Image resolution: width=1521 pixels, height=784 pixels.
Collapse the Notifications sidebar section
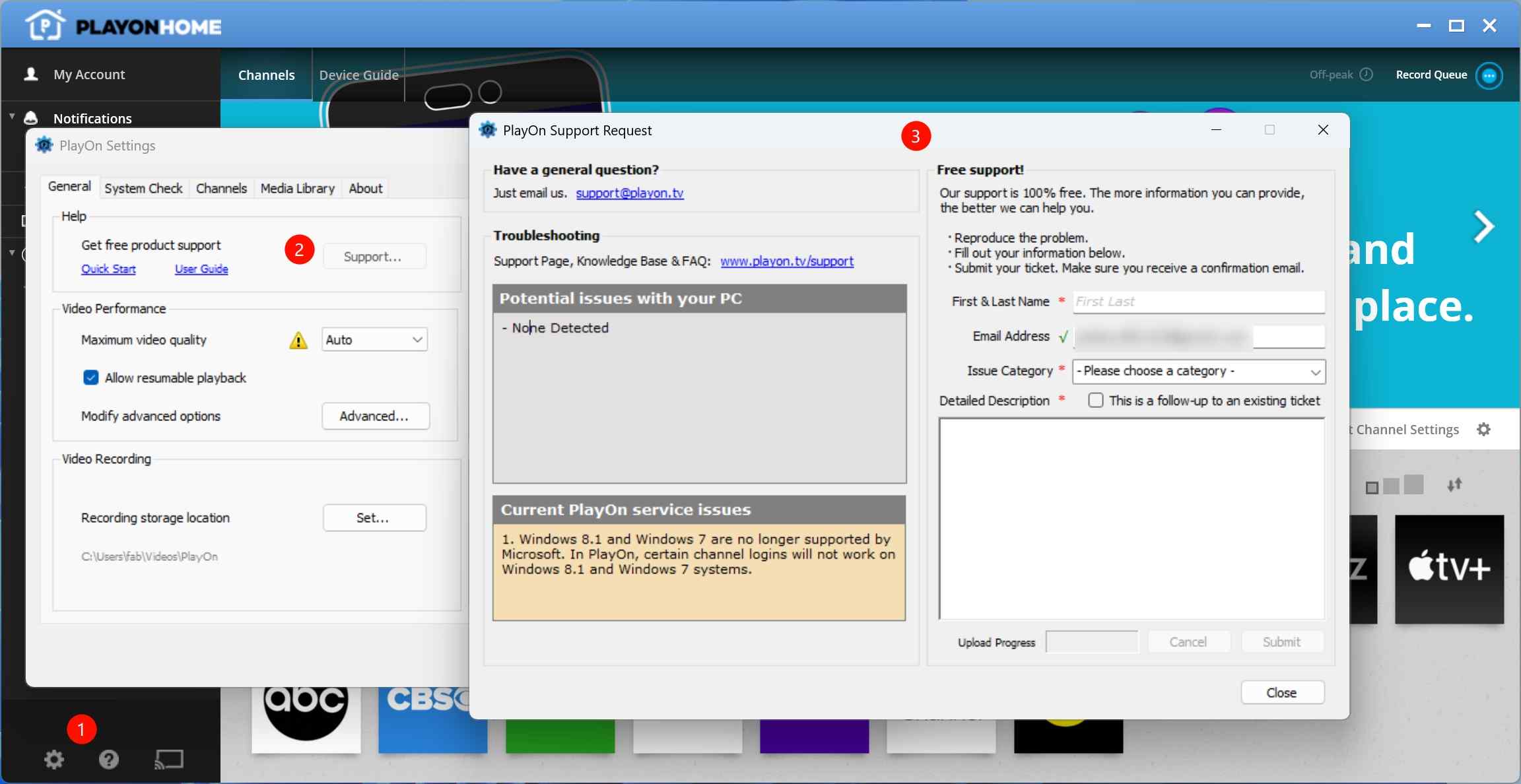12,117
